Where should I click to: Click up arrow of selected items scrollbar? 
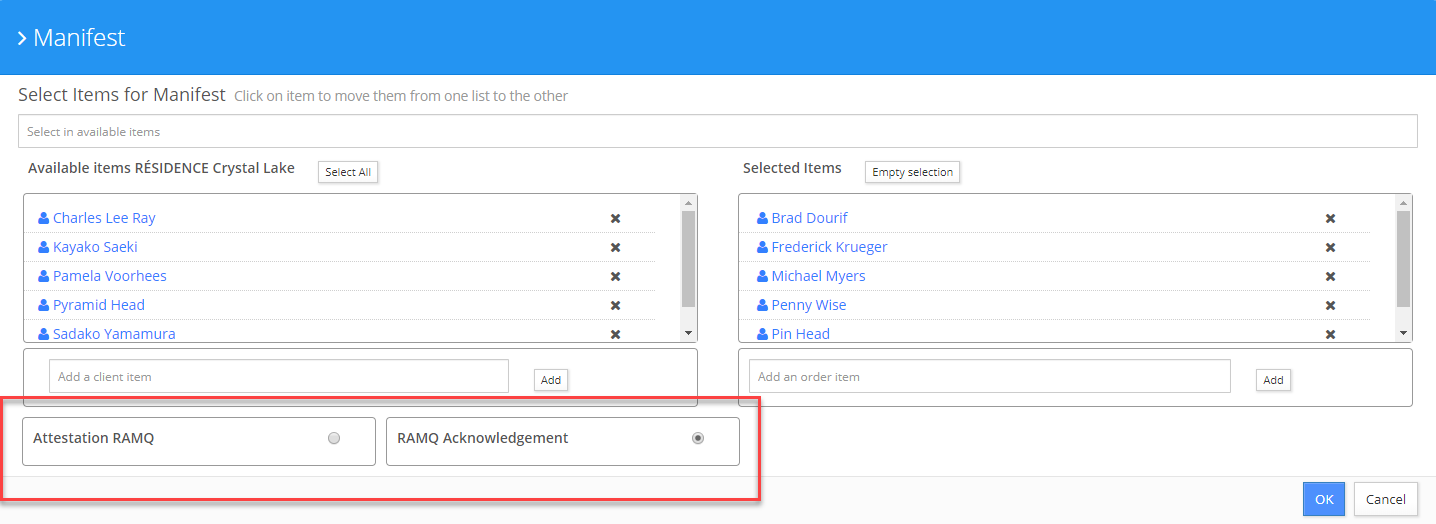coord(1403,202)
